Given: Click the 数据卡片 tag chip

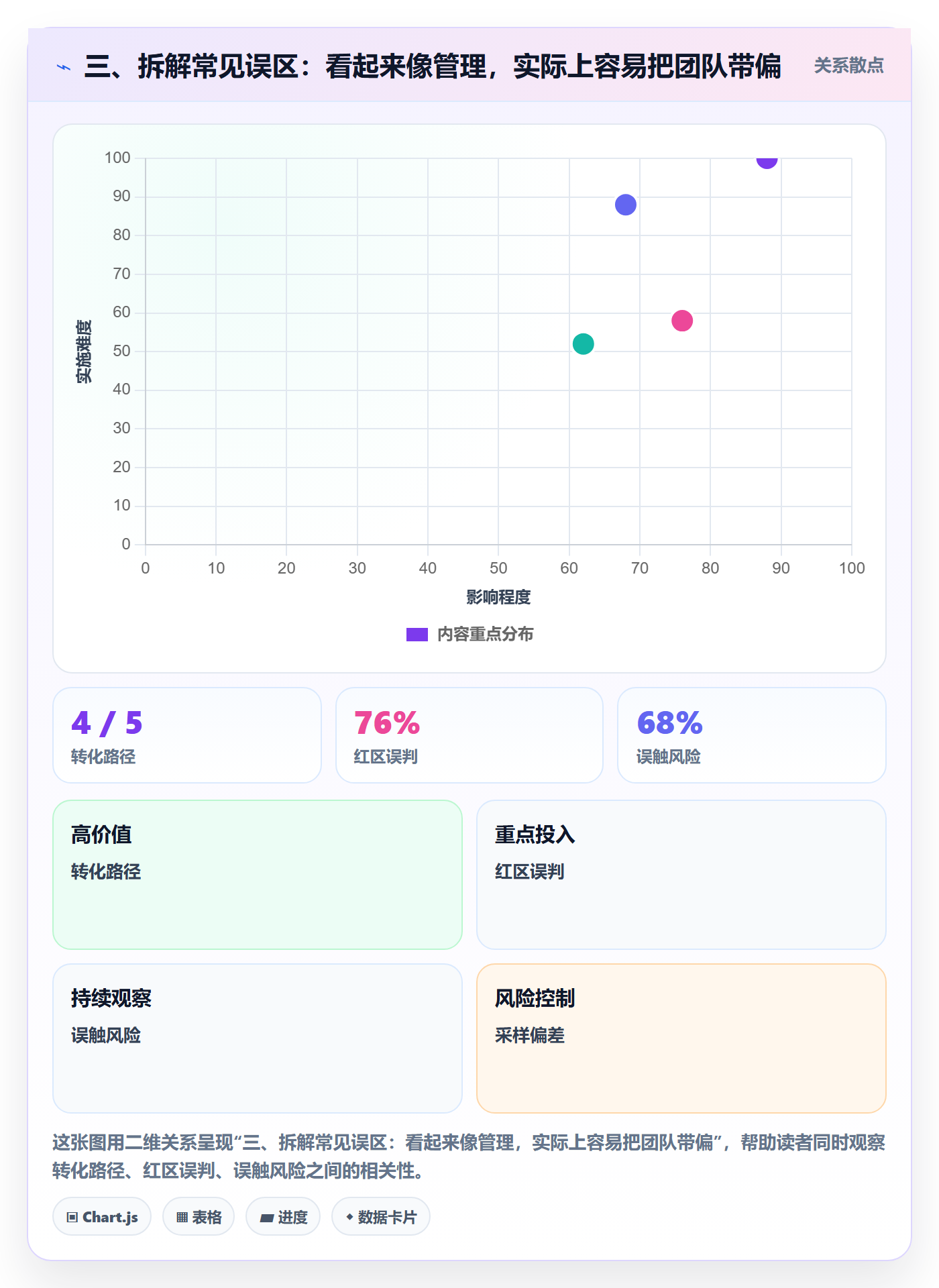Looking at the screenshot, I should click(381, 1217).
